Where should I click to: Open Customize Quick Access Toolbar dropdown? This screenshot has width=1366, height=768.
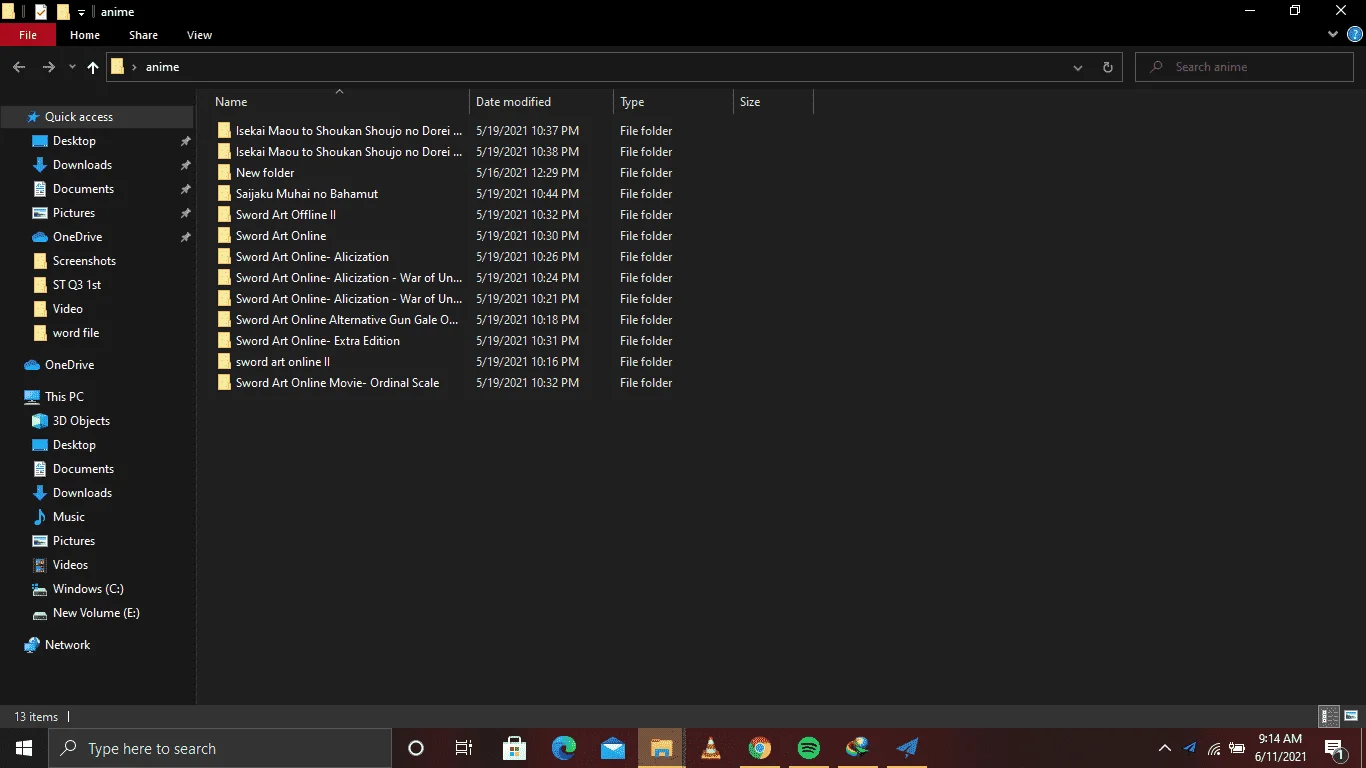[x=82, y=12]
